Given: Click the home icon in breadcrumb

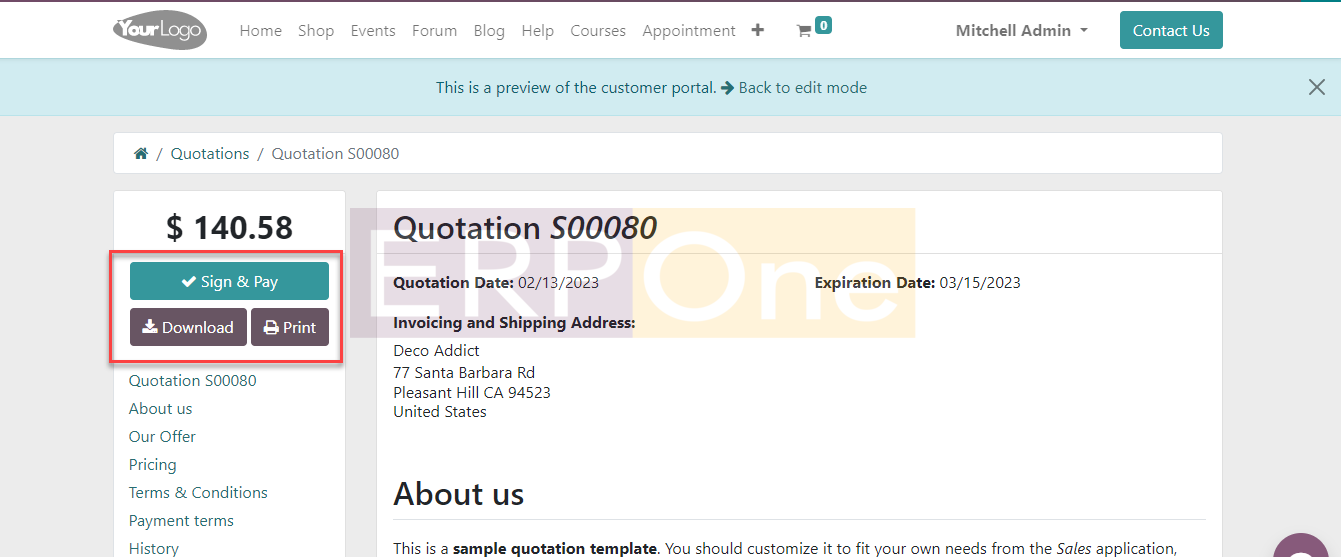Looking at the screenshot, I should (141, 154).
